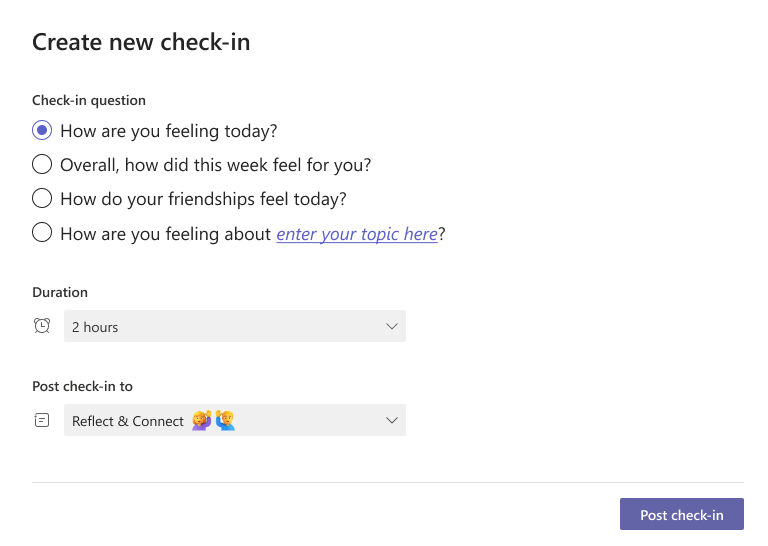The width and height of the screenshot is (768, 546).
Task: Click the channel icon beside Reflect & Connect
Action: 42,421
